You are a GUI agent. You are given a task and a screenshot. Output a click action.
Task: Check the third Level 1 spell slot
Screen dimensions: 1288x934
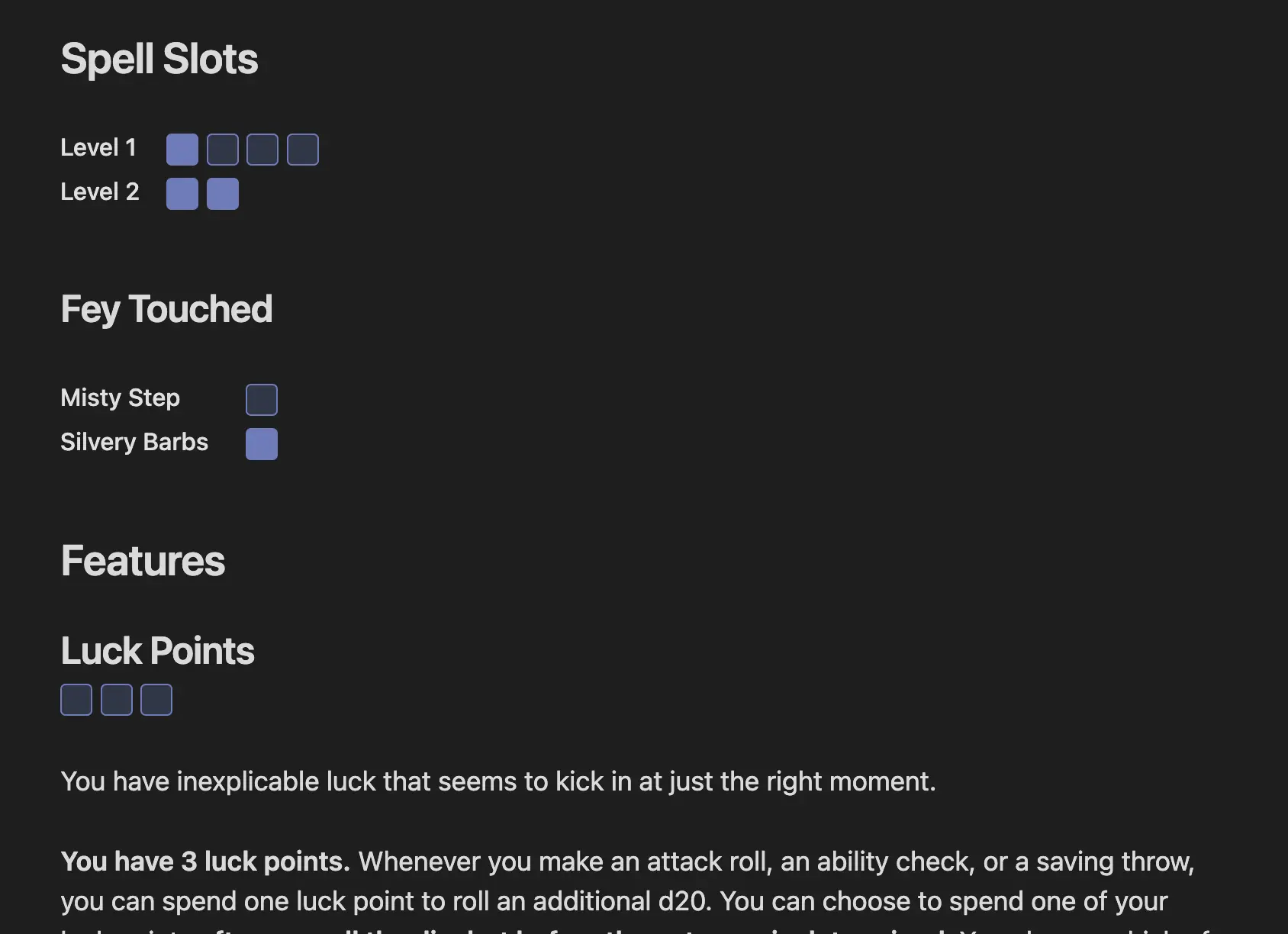tap(262, 150)
